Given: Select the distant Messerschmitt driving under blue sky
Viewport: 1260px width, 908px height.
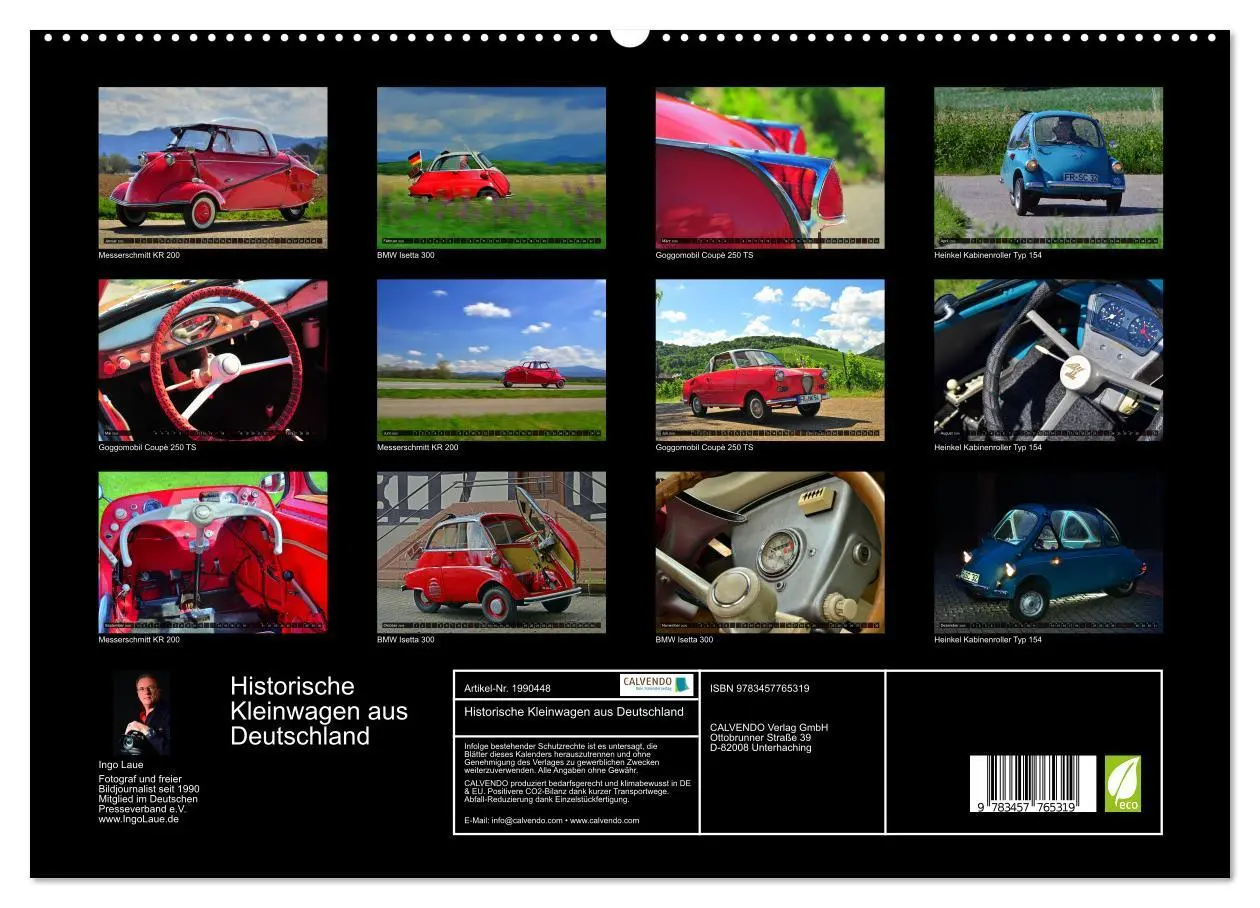Looking at the screenshot, I should [x=491, y=360].
